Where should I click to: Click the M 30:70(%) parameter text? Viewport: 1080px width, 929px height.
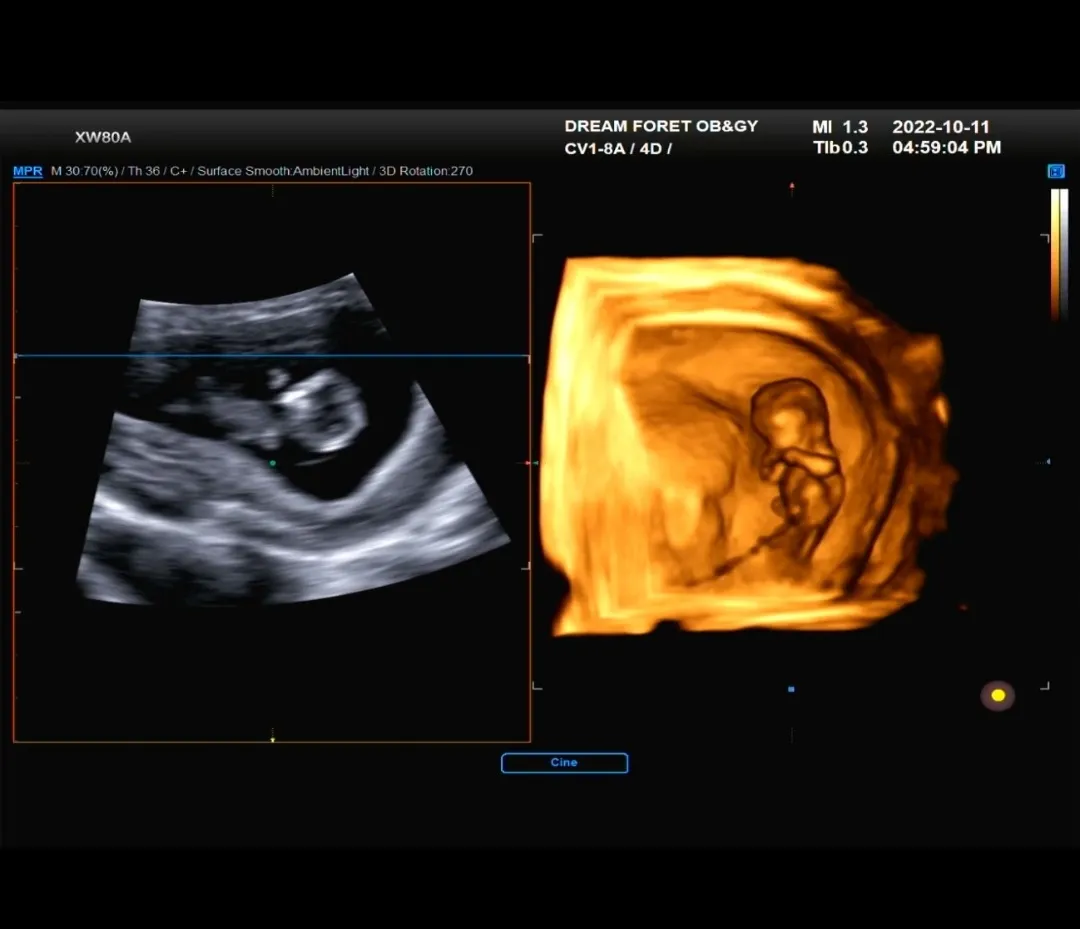coord(84,171)
